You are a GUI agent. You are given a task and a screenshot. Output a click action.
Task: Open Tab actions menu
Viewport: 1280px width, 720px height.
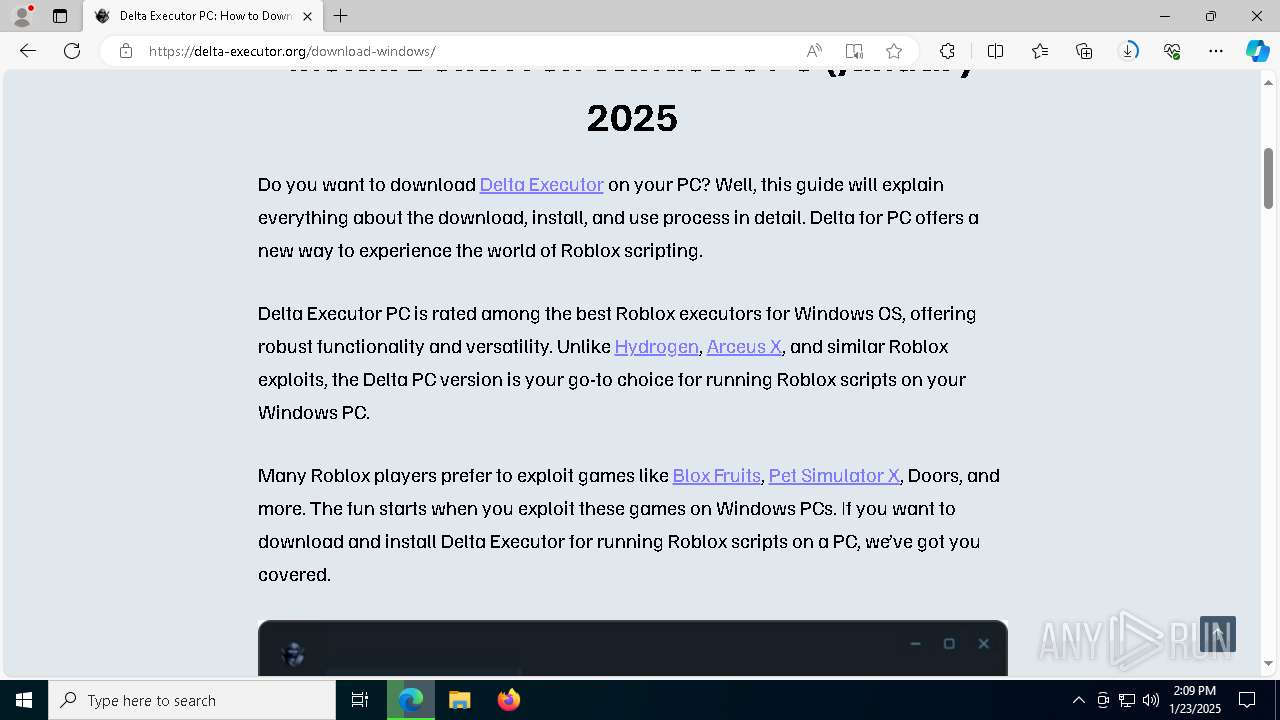click(x=60, y=16)
